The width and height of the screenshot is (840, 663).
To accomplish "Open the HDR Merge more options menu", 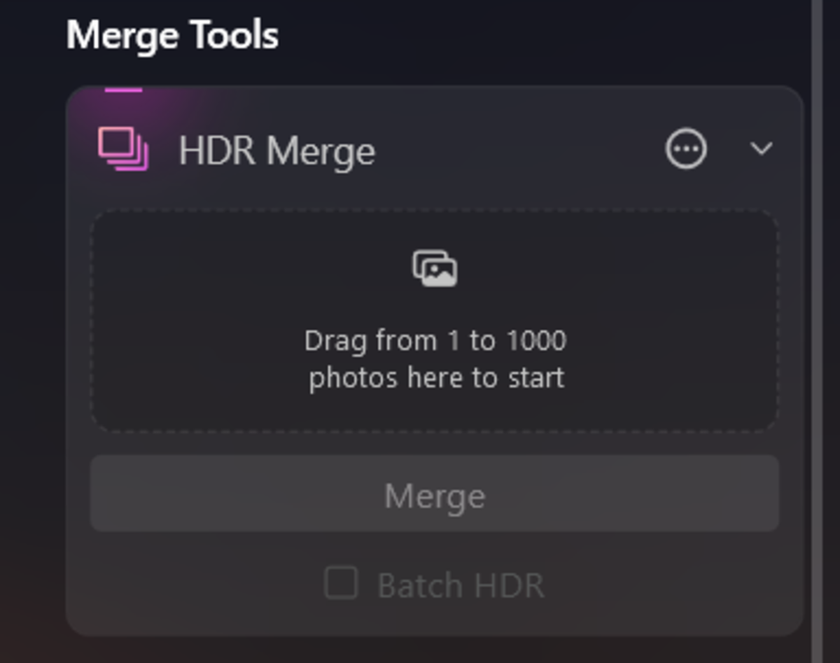I will tap(686, 150).
